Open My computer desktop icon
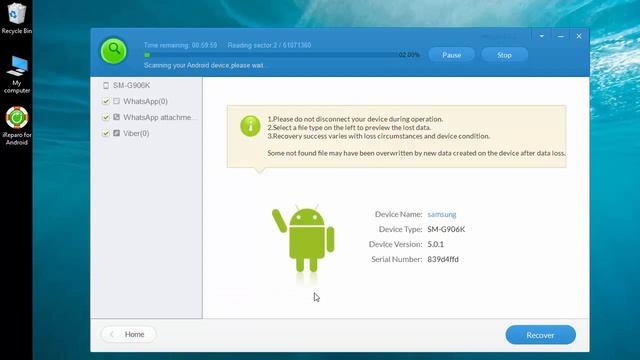This screenshot has height=360, width=640. [16, 75]
